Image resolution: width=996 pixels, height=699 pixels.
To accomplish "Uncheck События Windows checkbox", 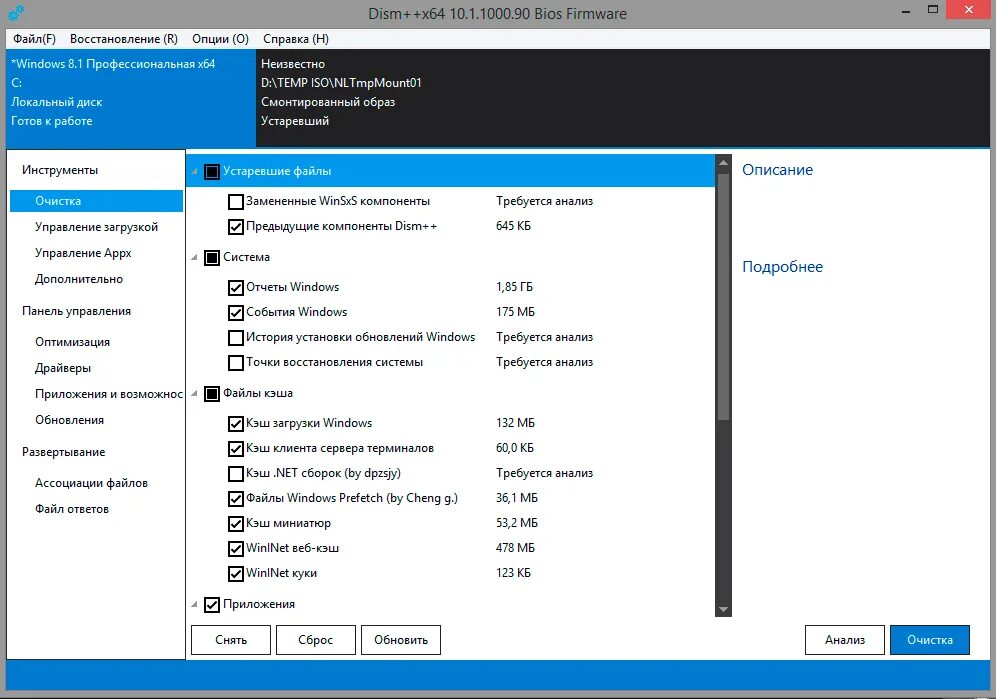I will click(x=236, y=312).
